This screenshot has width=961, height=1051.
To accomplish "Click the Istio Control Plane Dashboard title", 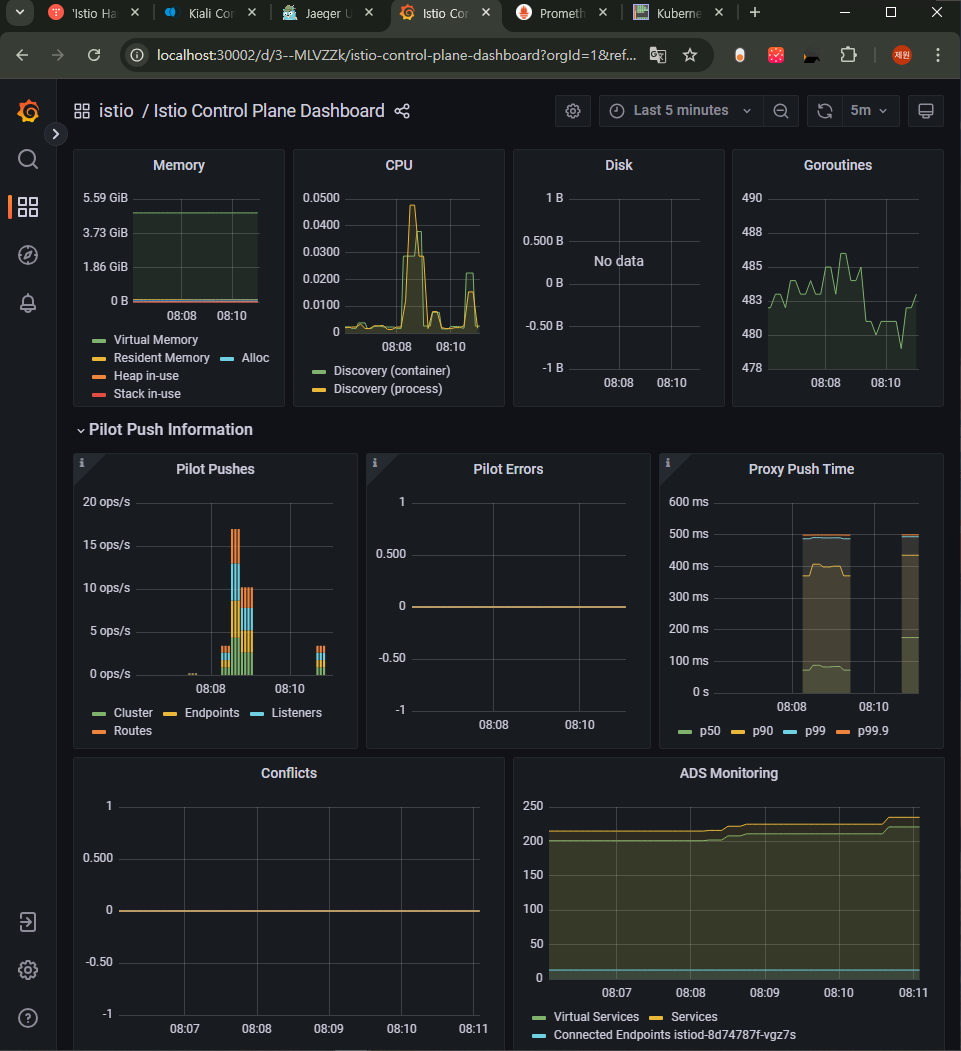I will pos(269,111).
